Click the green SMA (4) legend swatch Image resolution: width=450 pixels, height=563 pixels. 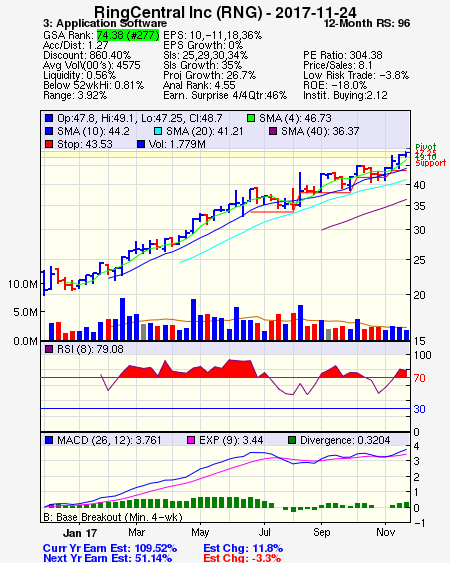tap(251, 118)
